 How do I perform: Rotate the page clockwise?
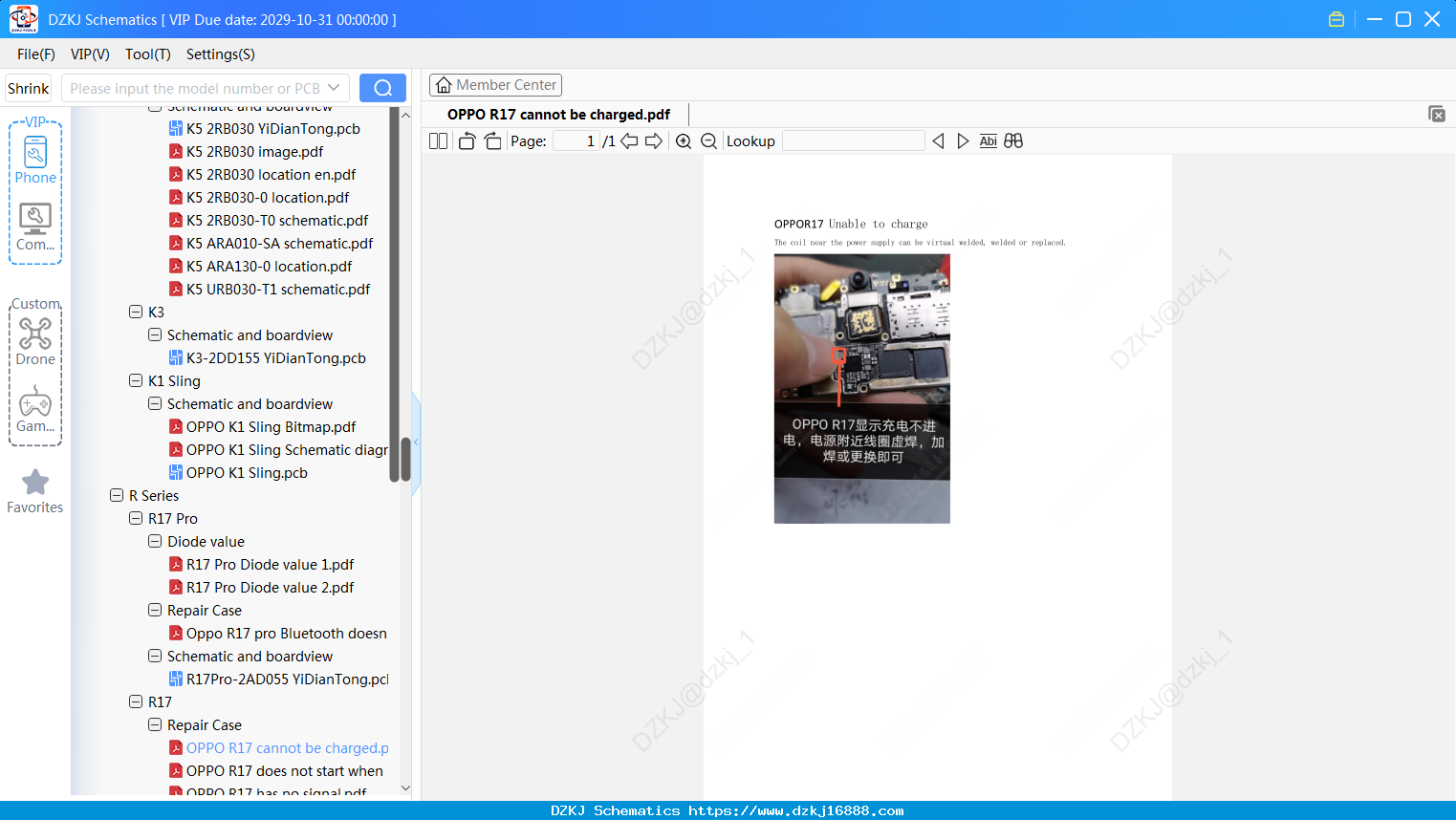point(492,141)
